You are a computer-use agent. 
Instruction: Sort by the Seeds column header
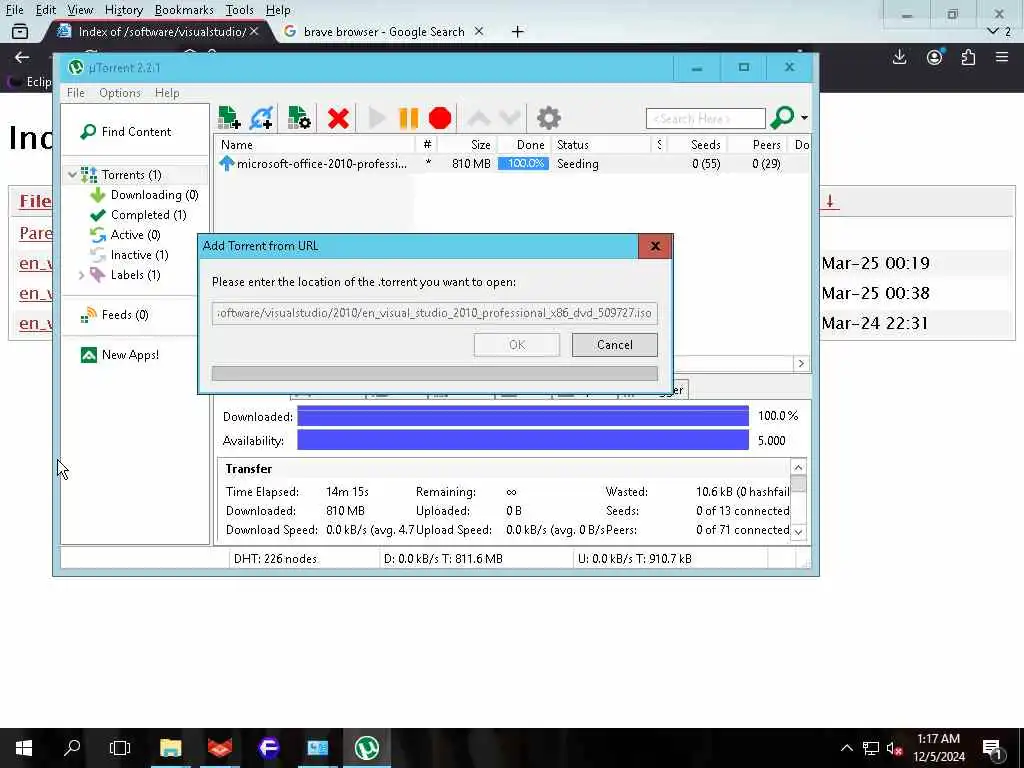tap(697, 145)
